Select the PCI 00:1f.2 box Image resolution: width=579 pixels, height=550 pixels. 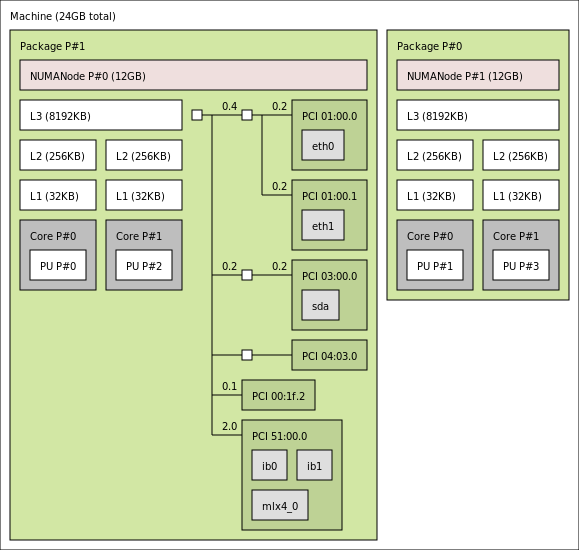point(278,395)
